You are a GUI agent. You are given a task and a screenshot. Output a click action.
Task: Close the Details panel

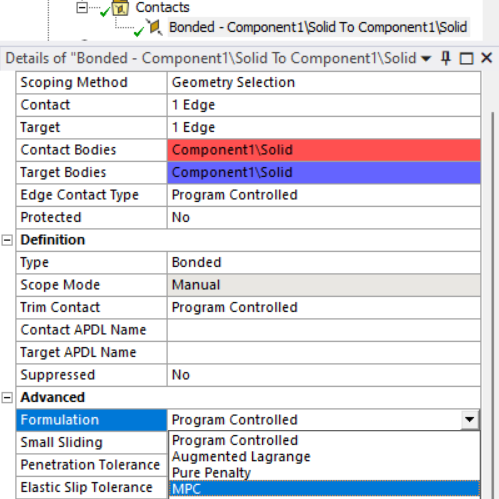(487, 58)
